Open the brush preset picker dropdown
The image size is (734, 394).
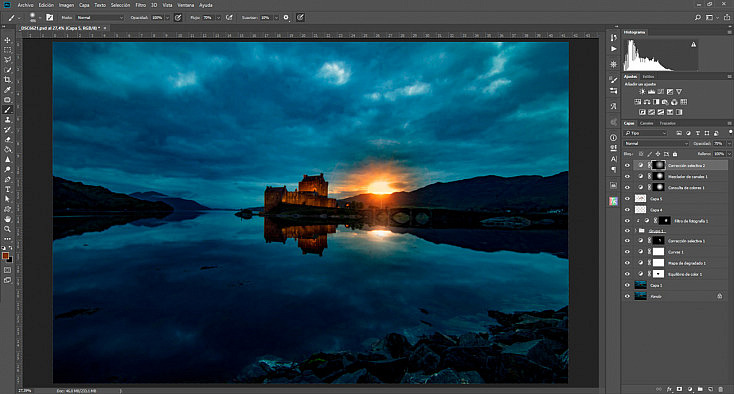40,18
